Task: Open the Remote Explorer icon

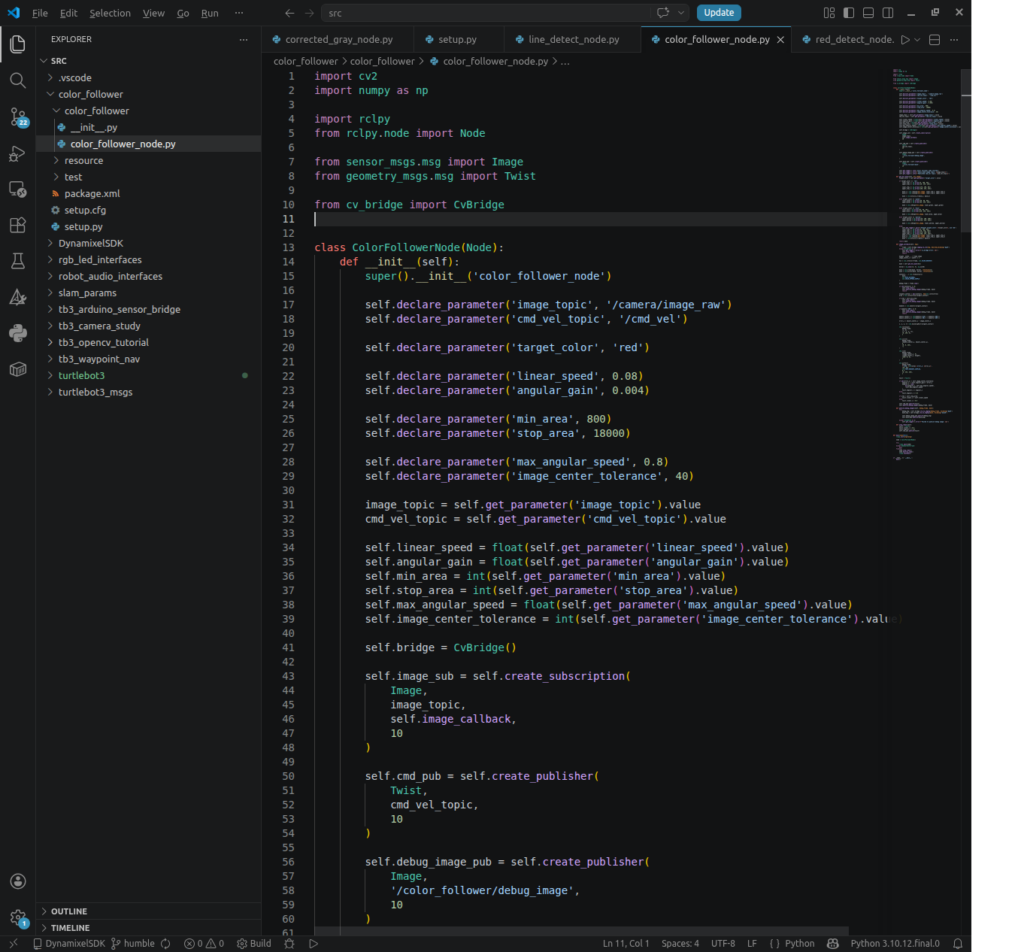Action: tap(18, 189)
